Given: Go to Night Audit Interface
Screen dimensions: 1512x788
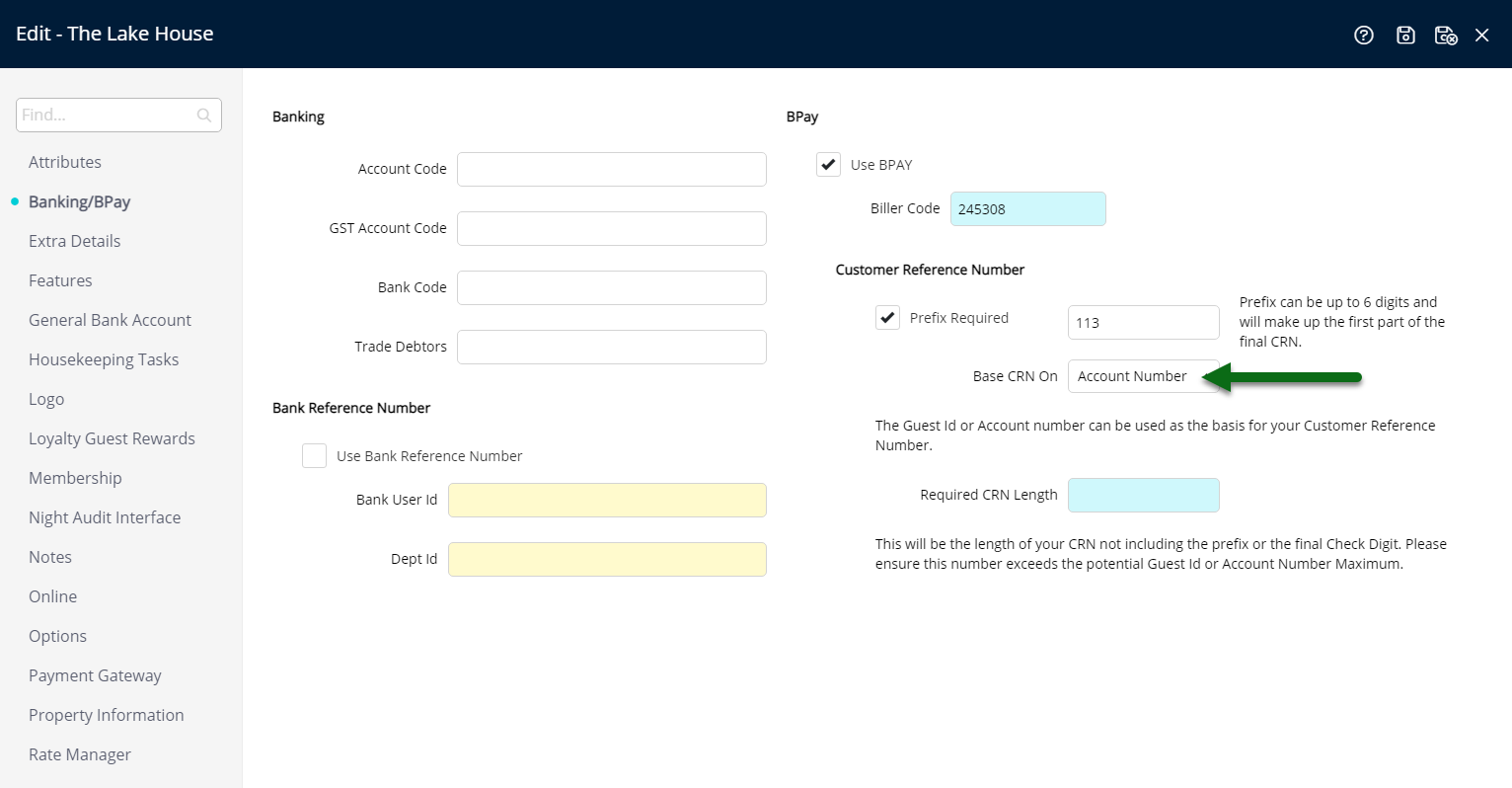Looking at the screenshot, I should pyautogui.click(x=105, y=517).
